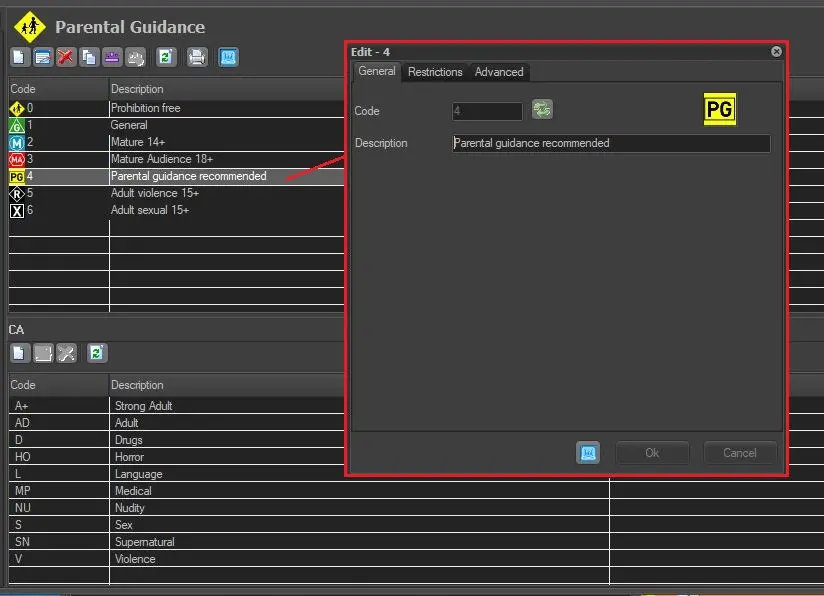Click the New record icon in CA toolbar
Screen dimensions: 824x596
20,353
